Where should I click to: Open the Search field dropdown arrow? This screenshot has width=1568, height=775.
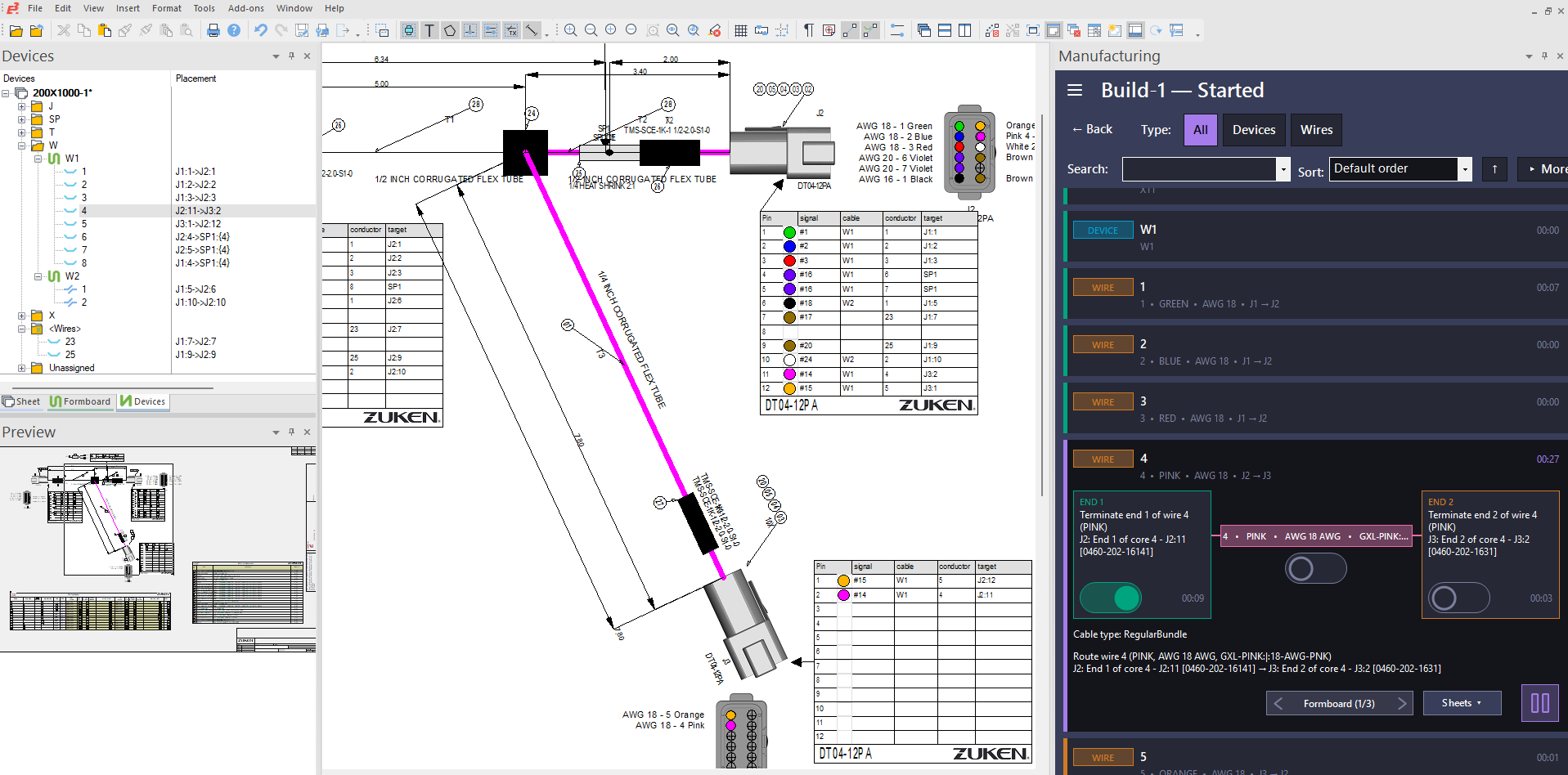coord(1283,170)
